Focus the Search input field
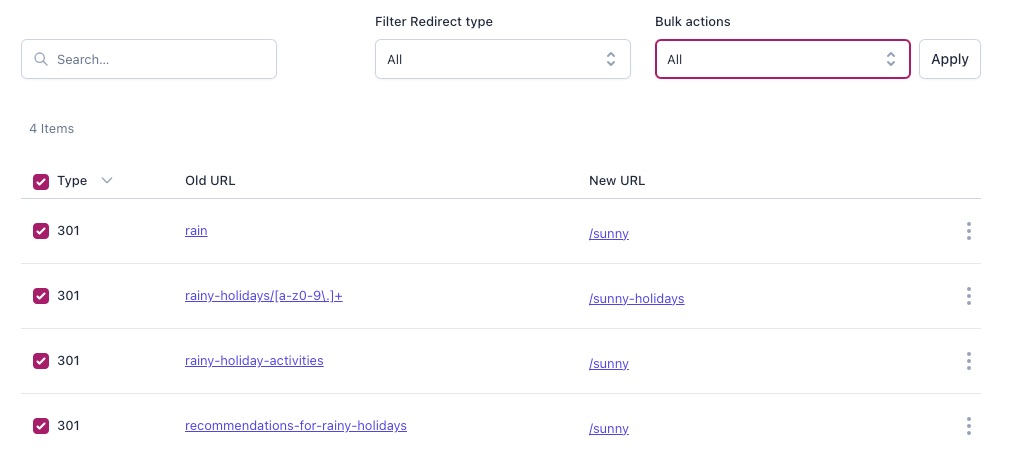Image resolution: width=1010 pixels, height=460 pixels. (149, 59)
